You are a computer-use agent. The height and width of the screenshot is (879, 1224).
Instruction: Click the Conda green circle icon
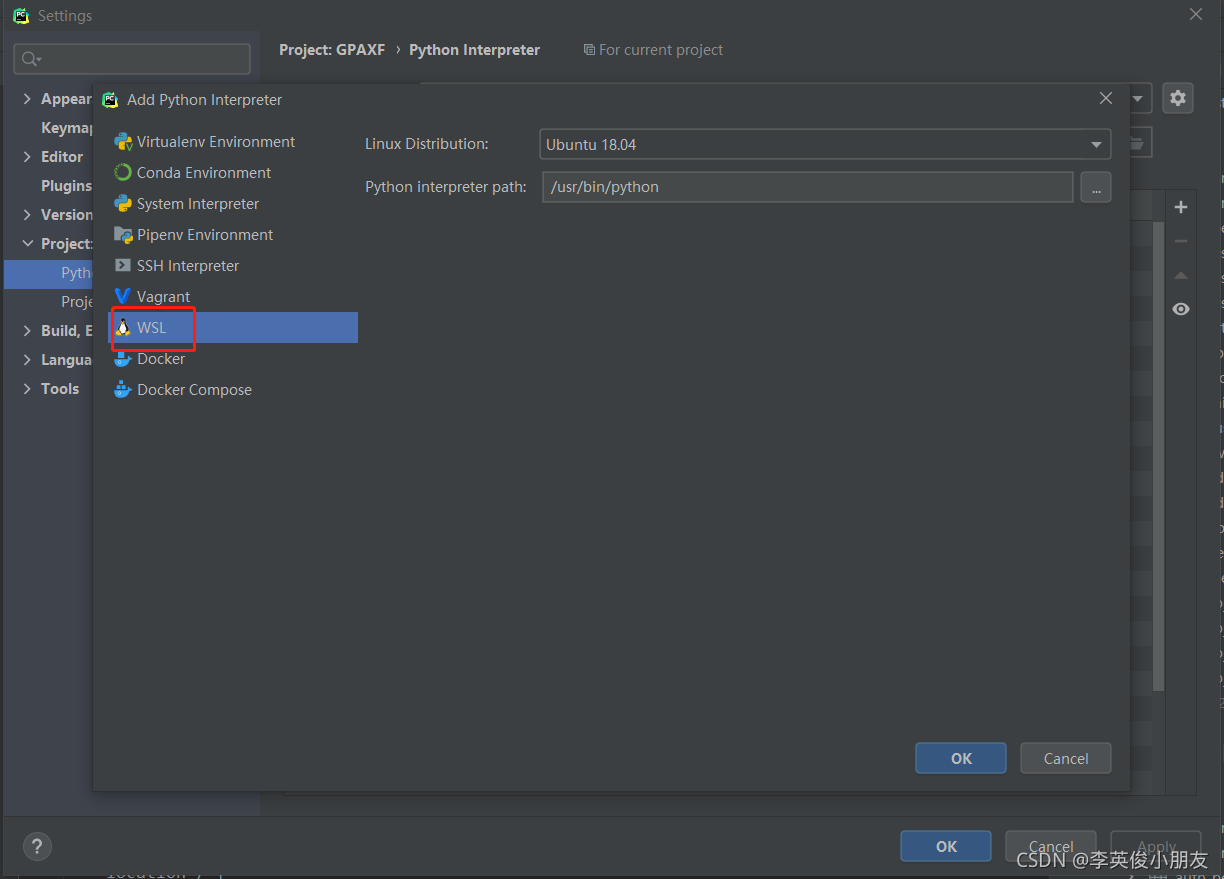(123, 173)
